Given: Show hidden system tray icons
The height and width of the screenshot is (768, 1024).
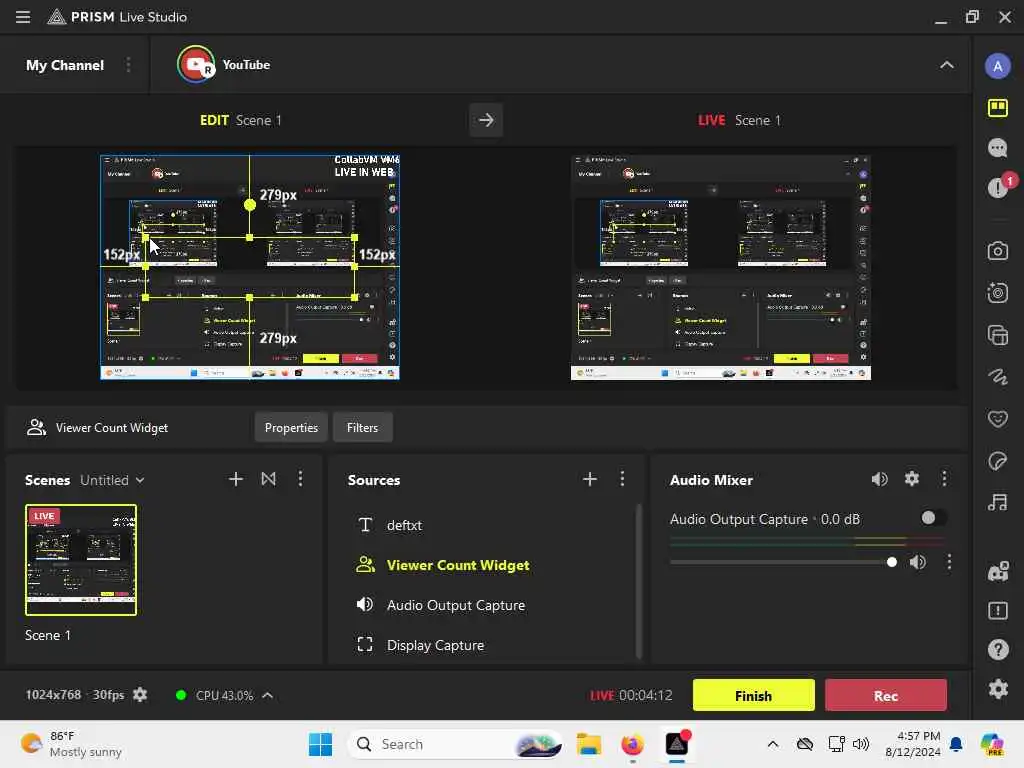Looking at the screenshot, I should (773, 744).
